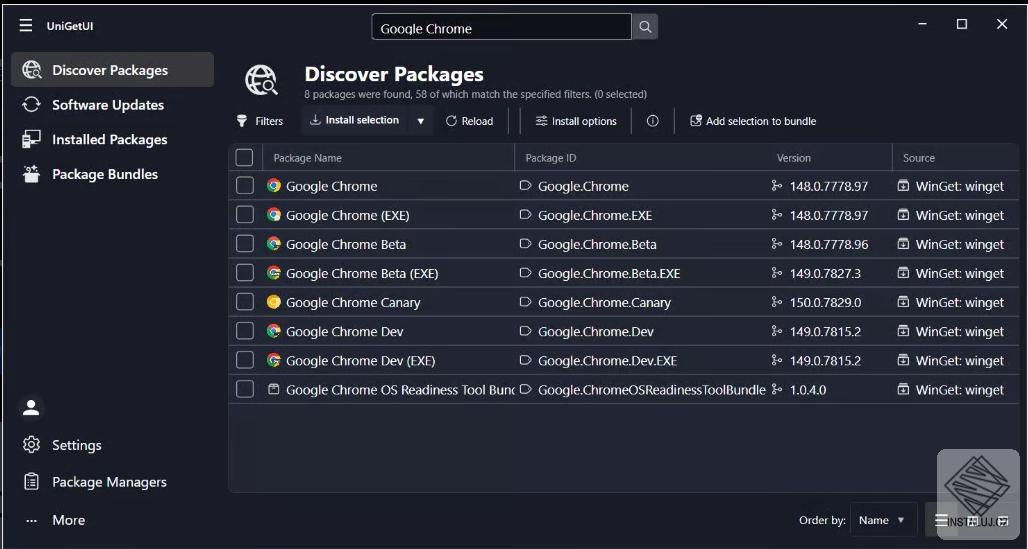Open Settings in the sidebar
This screenshot has height=549, width=1028.
[112, 445]
